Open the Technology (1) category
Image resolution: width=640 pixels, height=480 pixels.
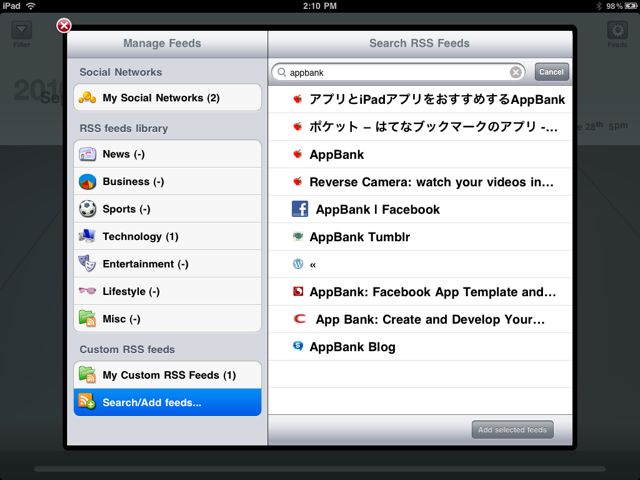(x=167, y=236)
